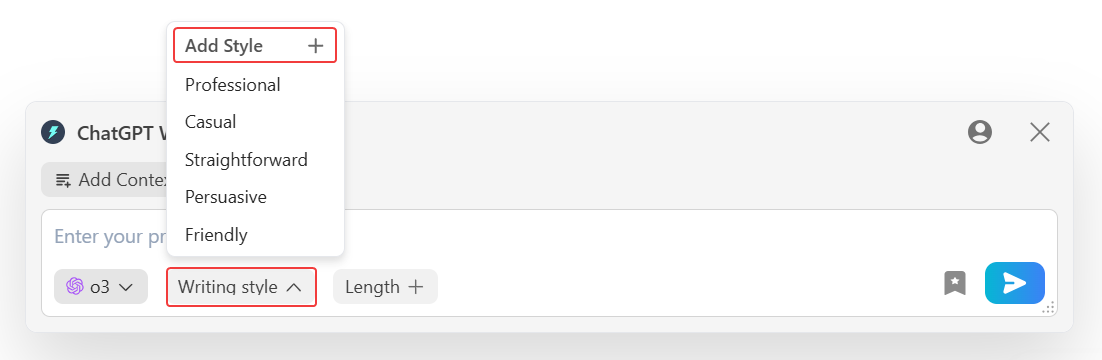
Task: Click the plus icon beside Add Style
Action: coord(316,46)
